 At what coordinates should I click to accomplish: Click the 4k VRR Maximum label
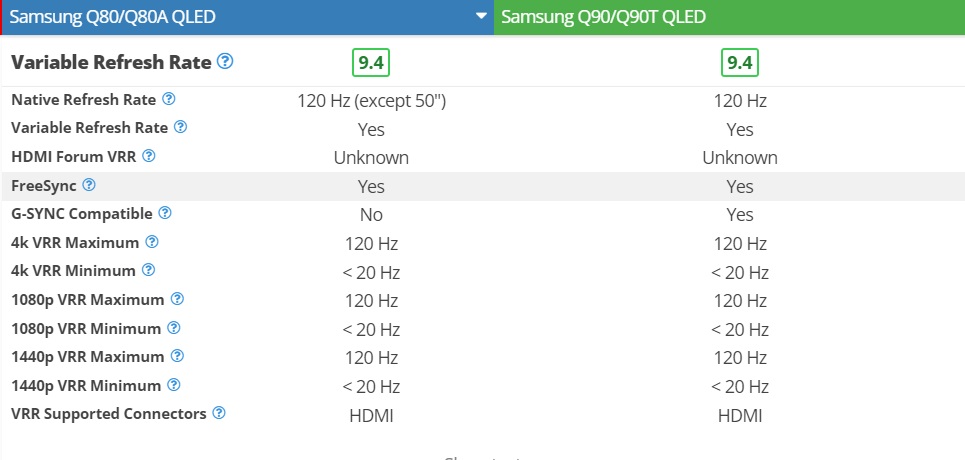(75, 242)
